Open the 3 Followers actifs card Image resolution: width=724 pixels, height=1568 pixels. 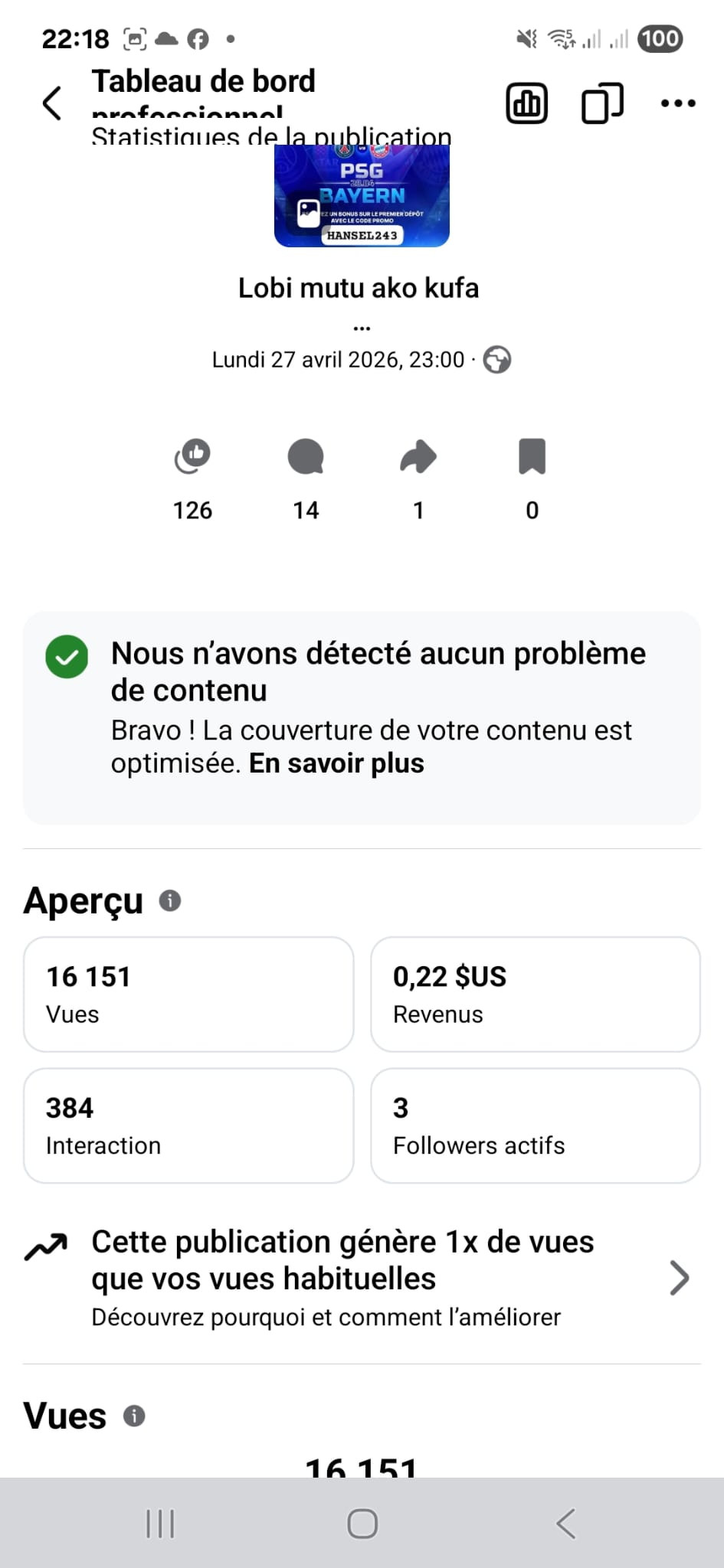click(536, 1125)
